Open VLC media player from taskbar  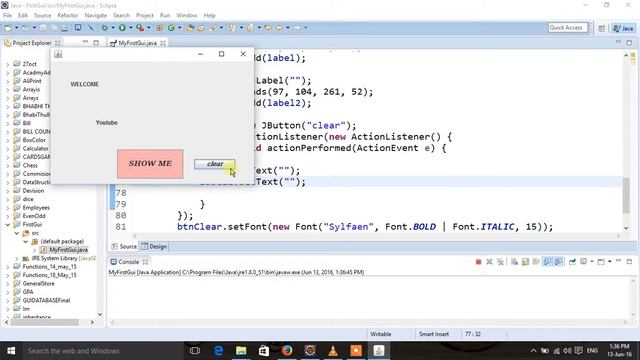pos(333,351)
